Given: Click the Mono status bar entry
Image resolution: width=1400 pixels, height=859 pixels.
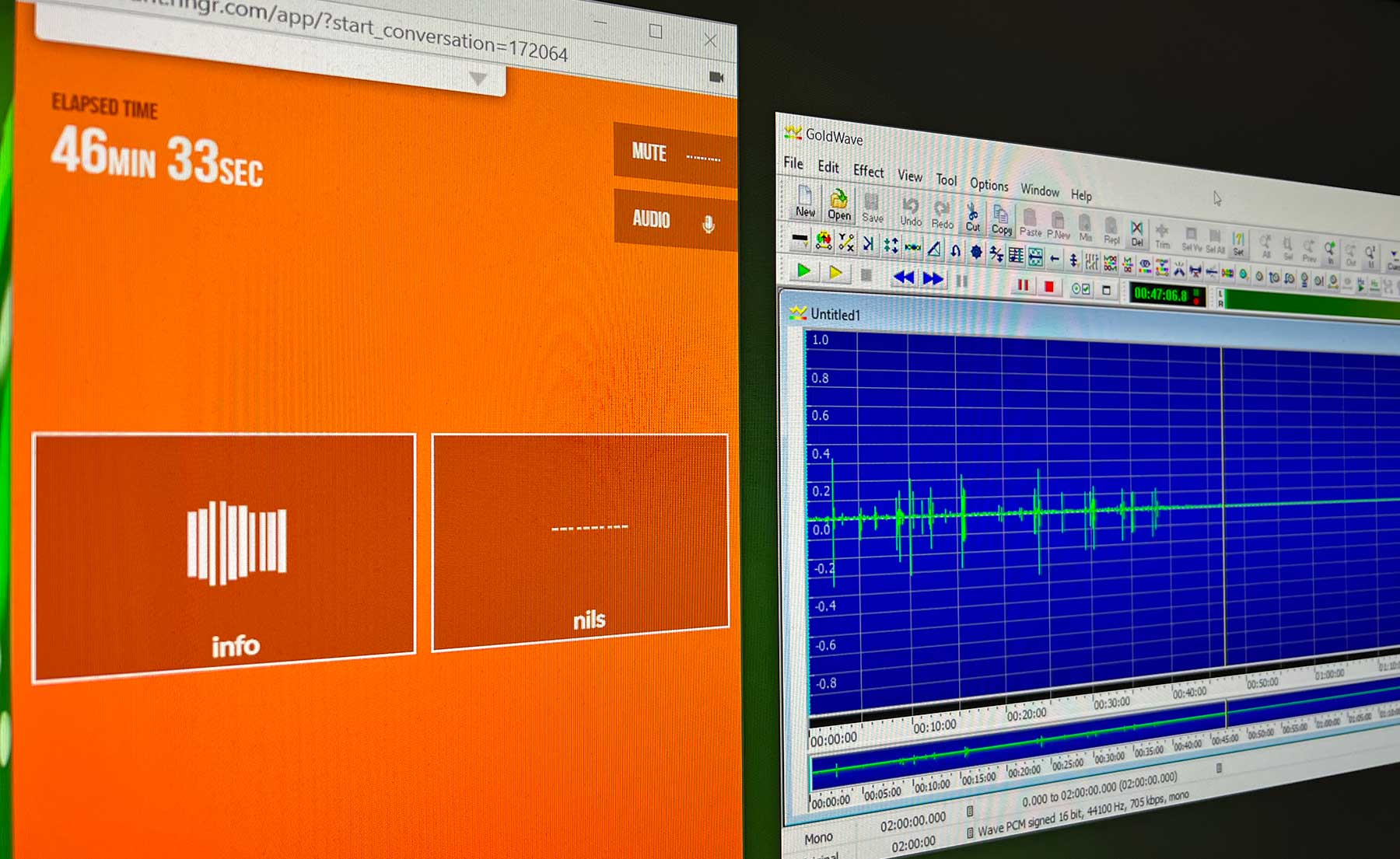Looking at the screenshot, I should [818, 838].
